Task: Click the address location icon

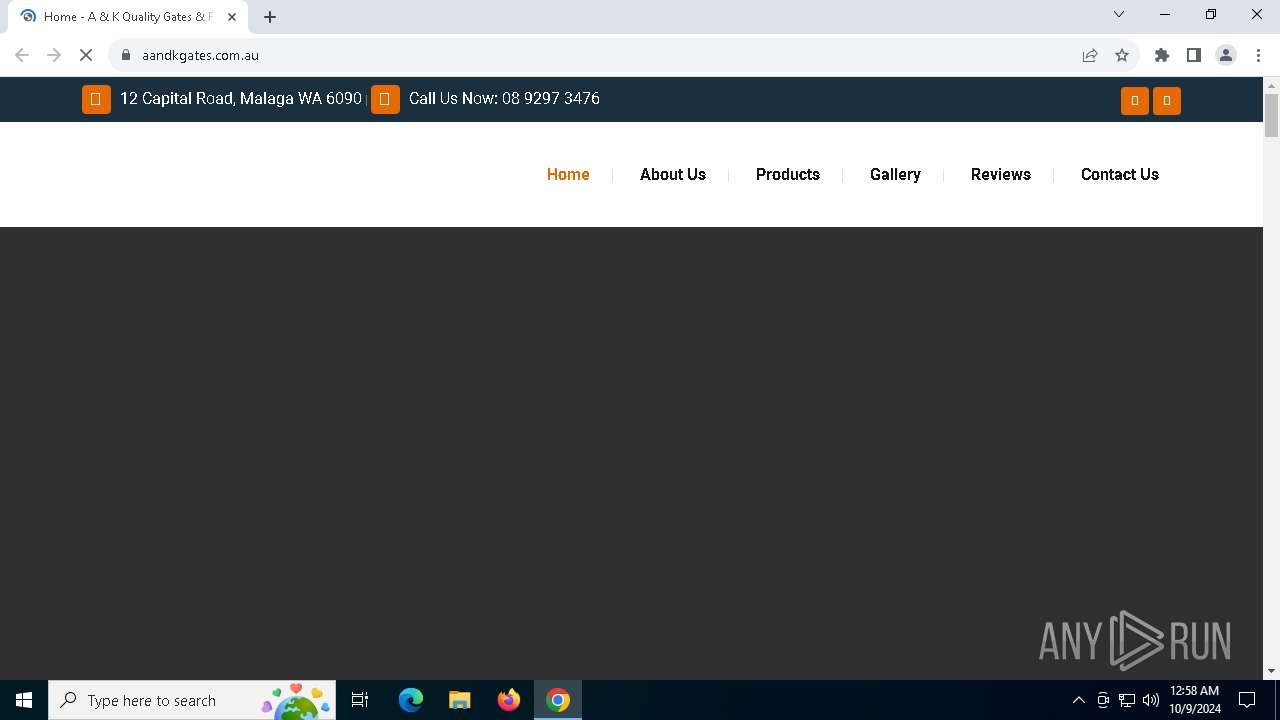Action: click(x=96, y=99)
